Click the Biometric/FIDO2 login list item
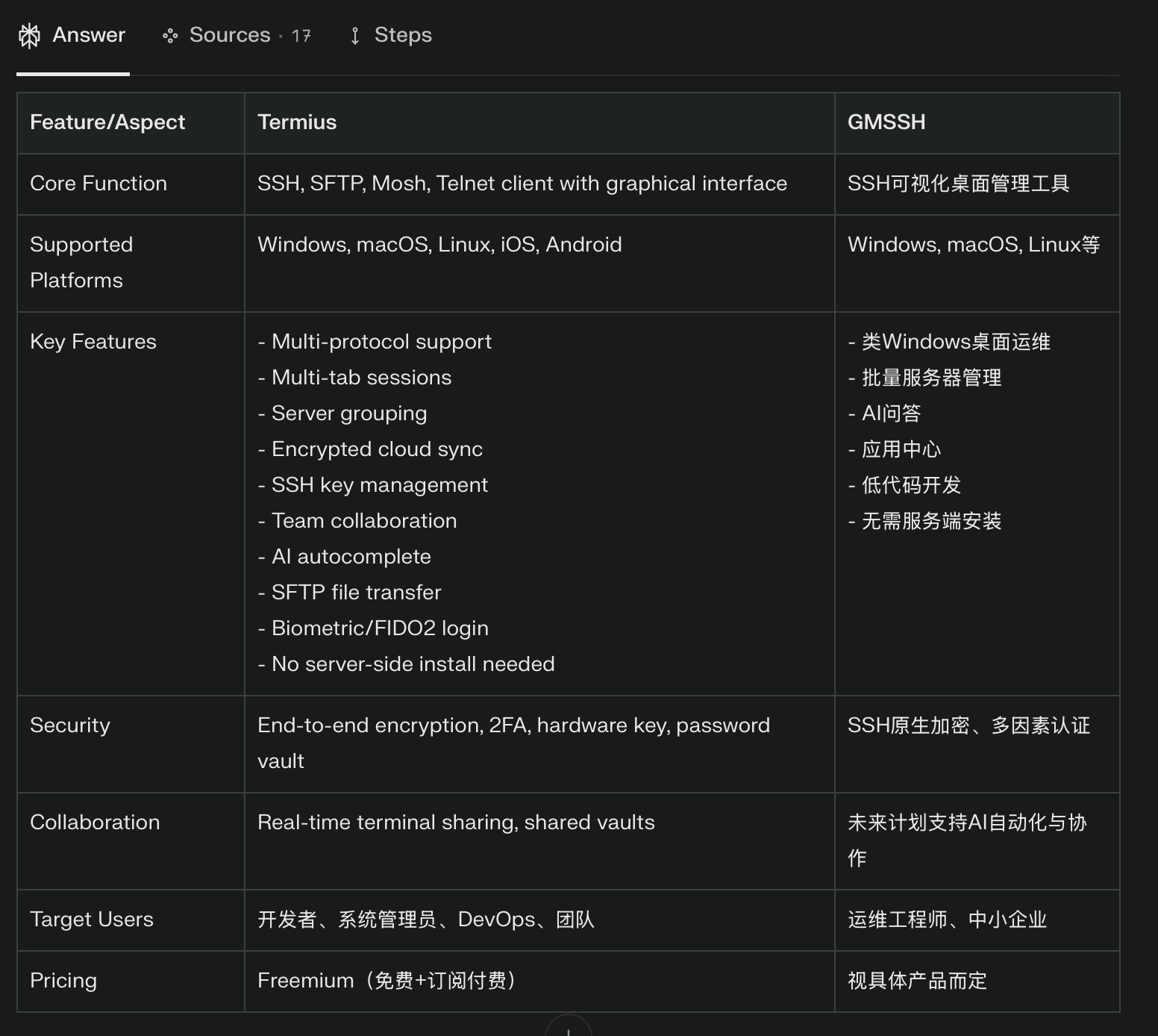Image resolution: width=1158 pixels, height=1036 pixels. click(x=379, y=628)
